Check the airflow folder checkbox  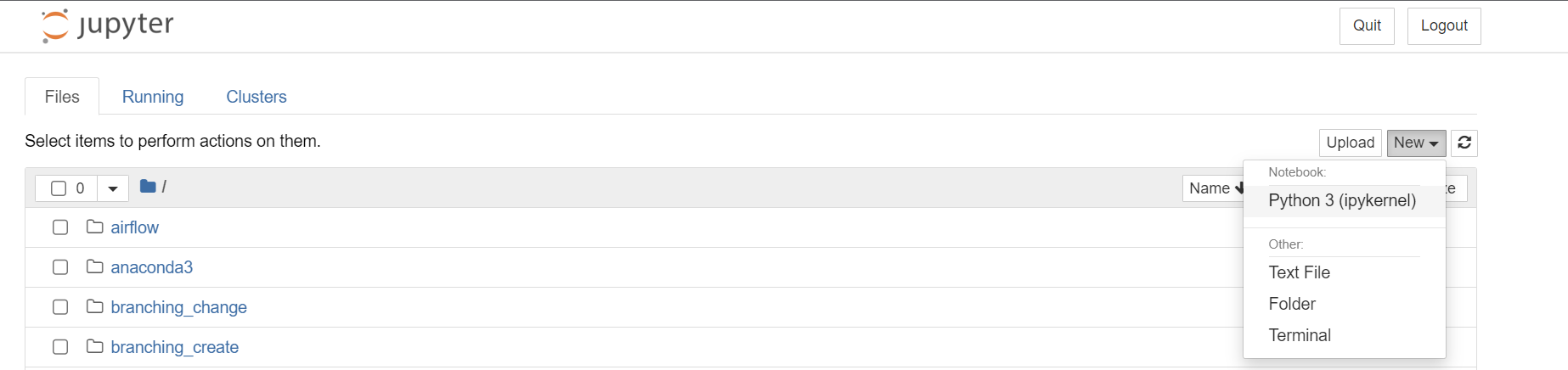[60, 227]
